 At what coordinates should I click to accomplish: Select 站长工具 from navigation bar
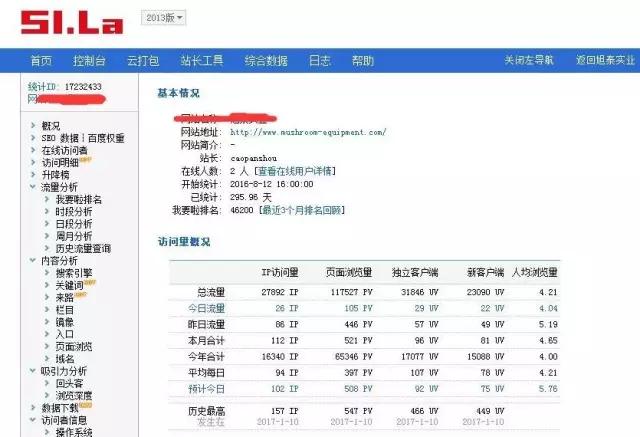point(202,61)
